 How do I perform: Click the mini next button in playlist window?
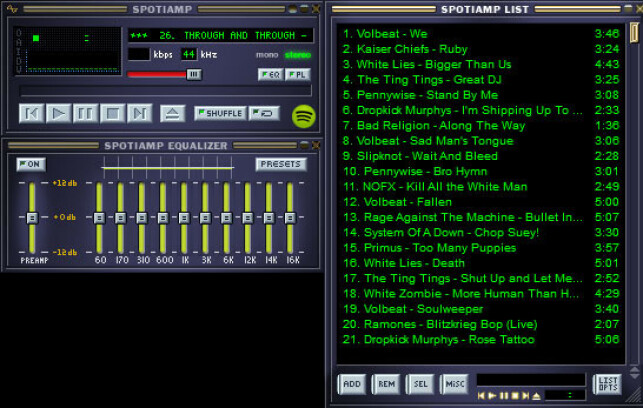coord(525,396)
